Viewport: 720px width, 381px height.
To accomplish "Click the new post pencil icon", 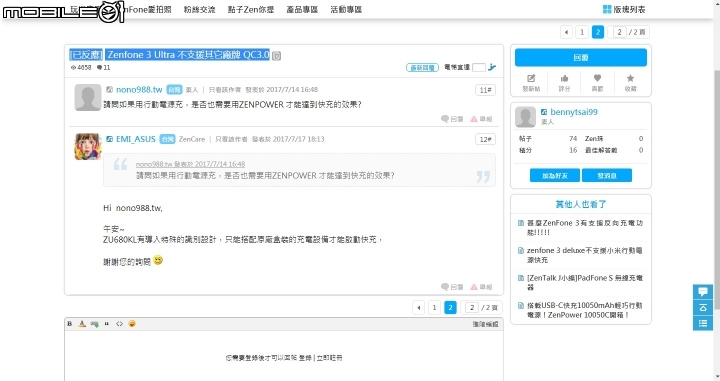I will (x=531, y=78).
